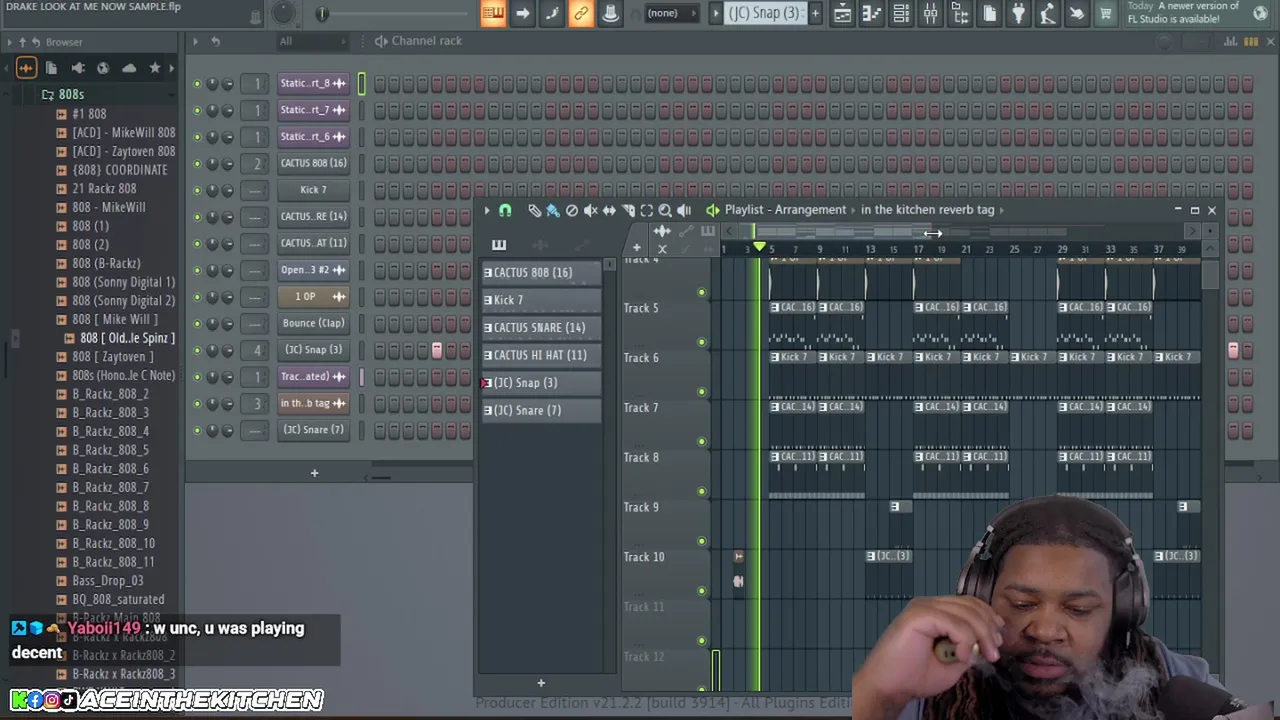Open the Open..3 #2 channel button
1280x720 pixels.
[313, 270]
